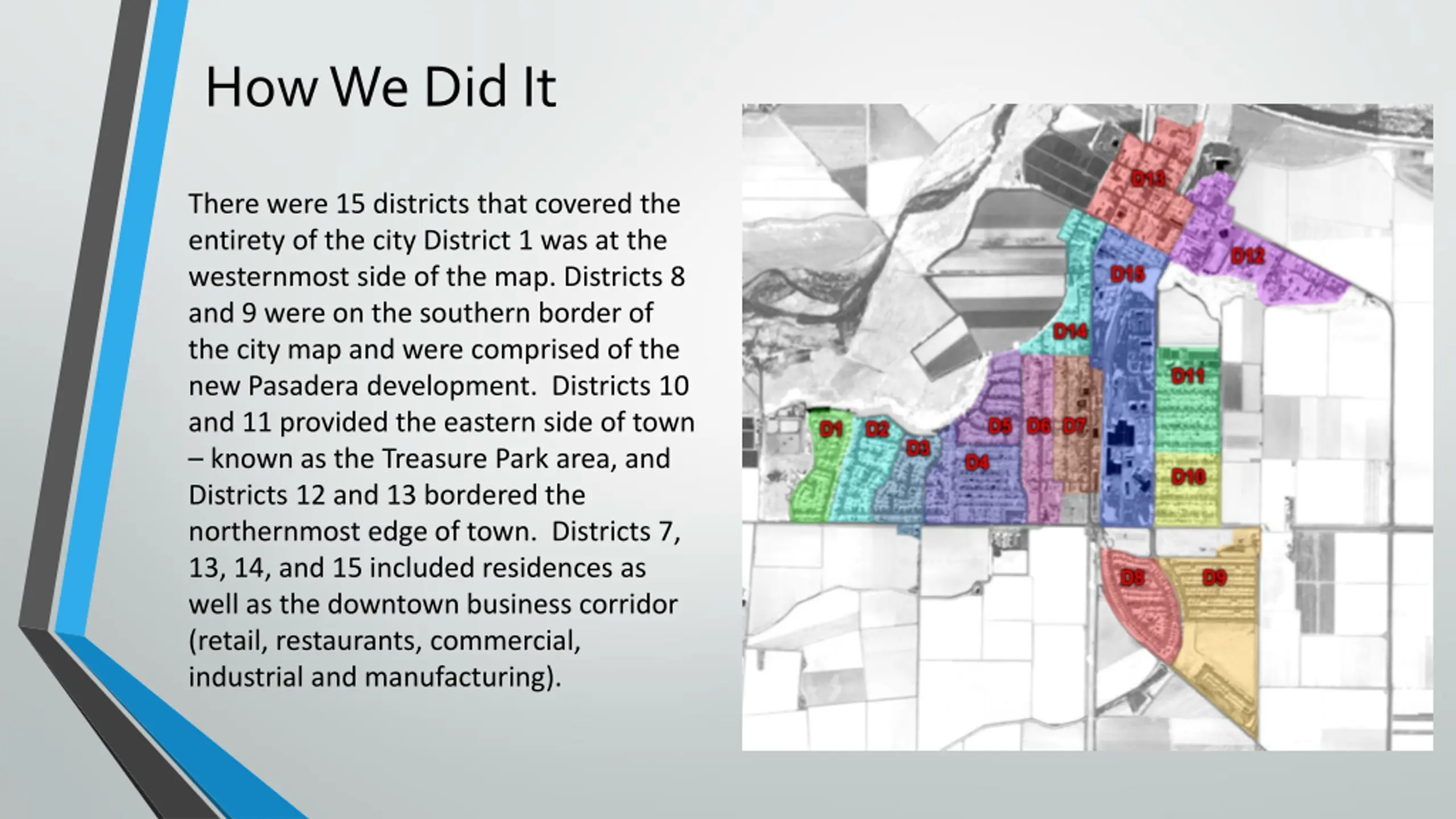Click the slide title How We Did It
This screenshot has height=819, width=1456.
click(x=380, y=87)
